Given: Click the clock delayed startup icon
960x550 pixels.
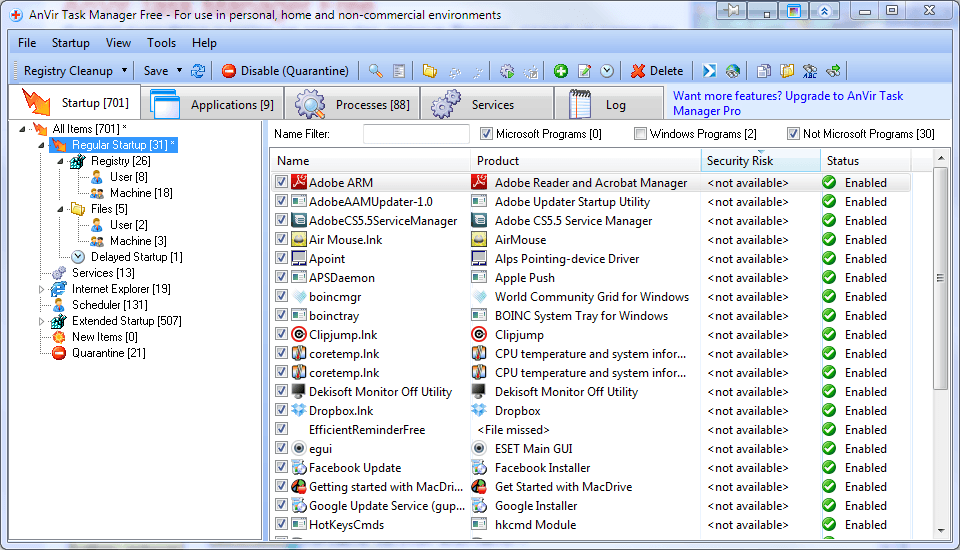Looking at the screenshot, I should click(607, 71).
